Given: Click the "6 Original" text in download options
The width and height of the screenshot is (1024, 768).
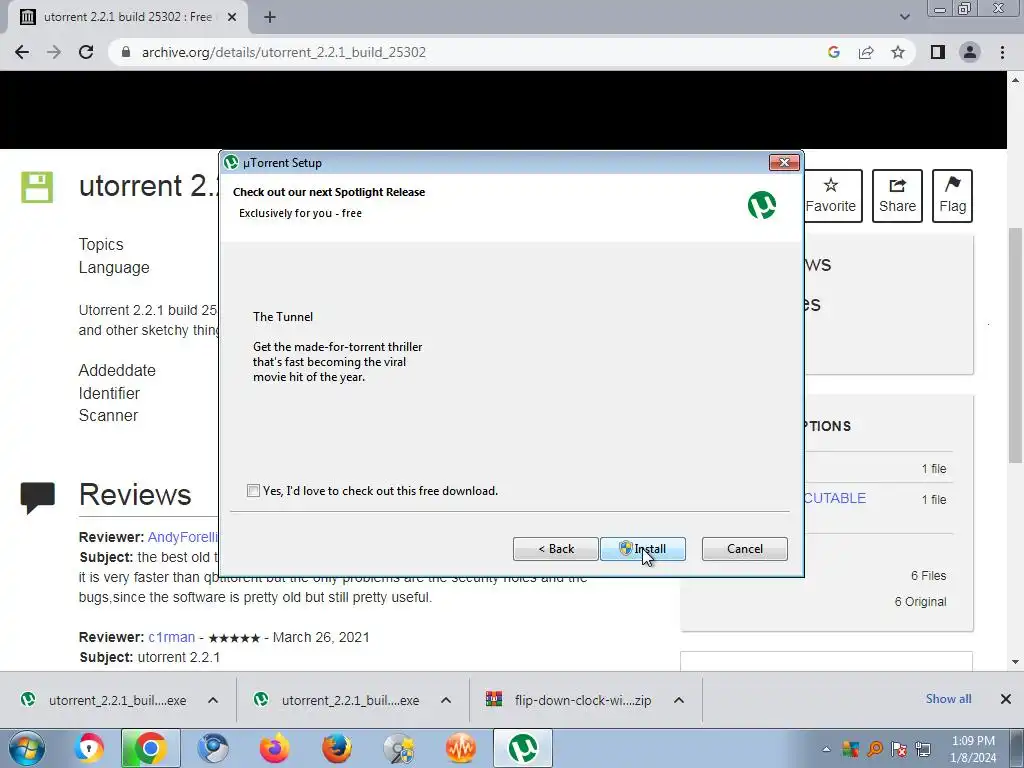Looking at the screenshot, I should click(920, 601).
